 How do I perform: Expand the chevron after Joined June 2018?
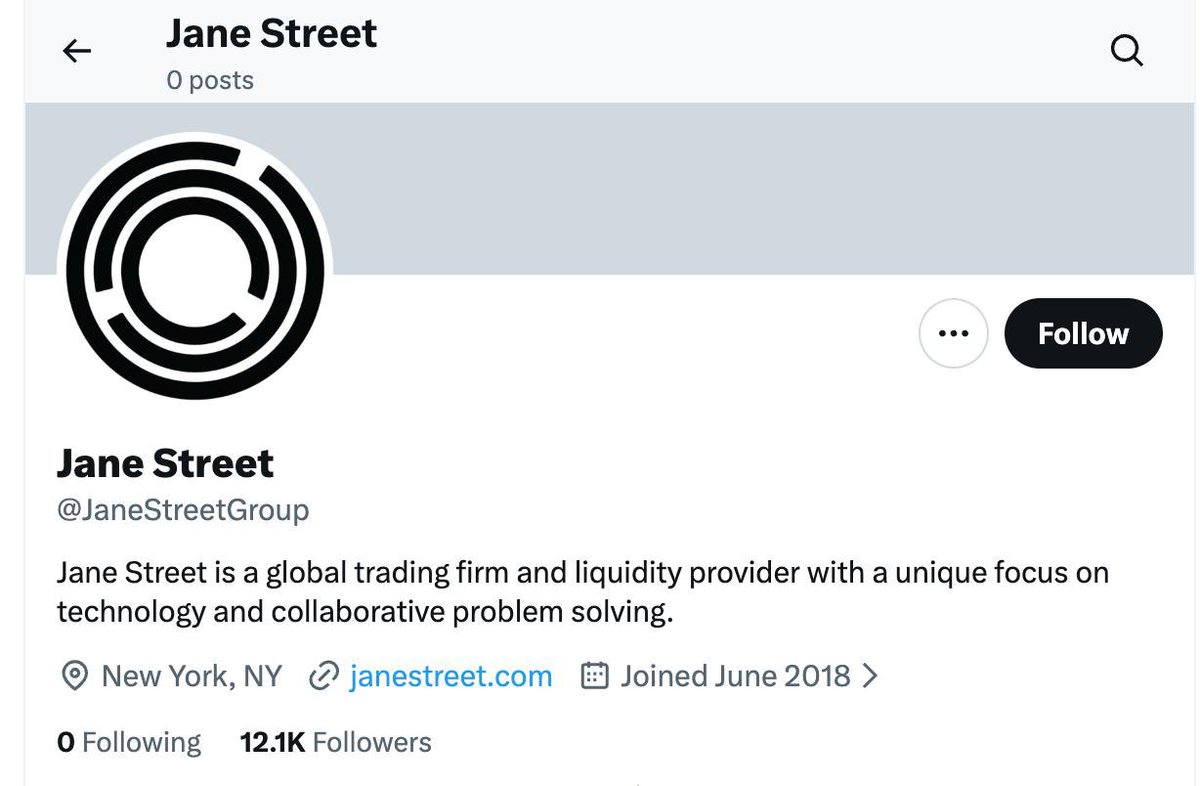(870, 677)
